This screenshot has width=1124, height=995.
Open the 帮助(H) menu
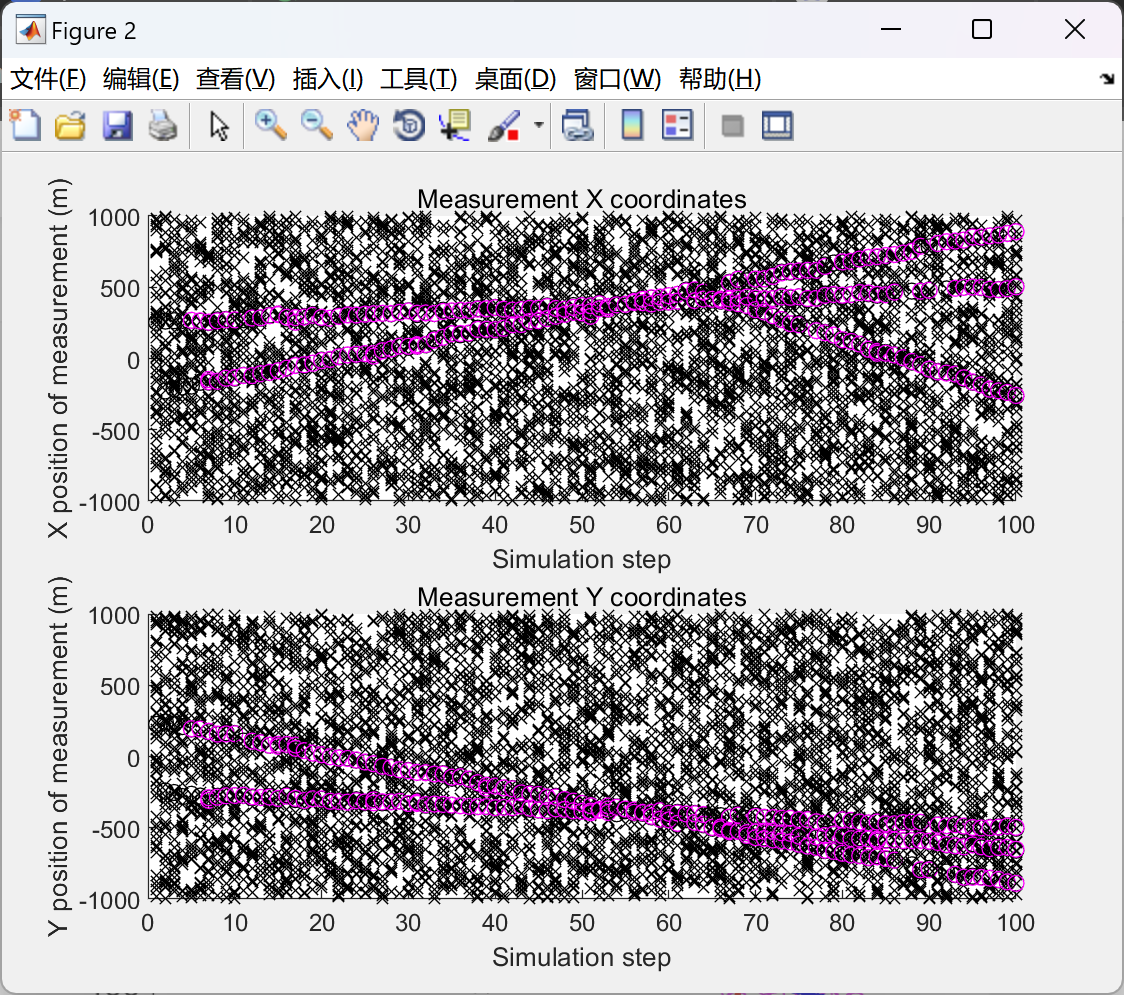(720, 79)
